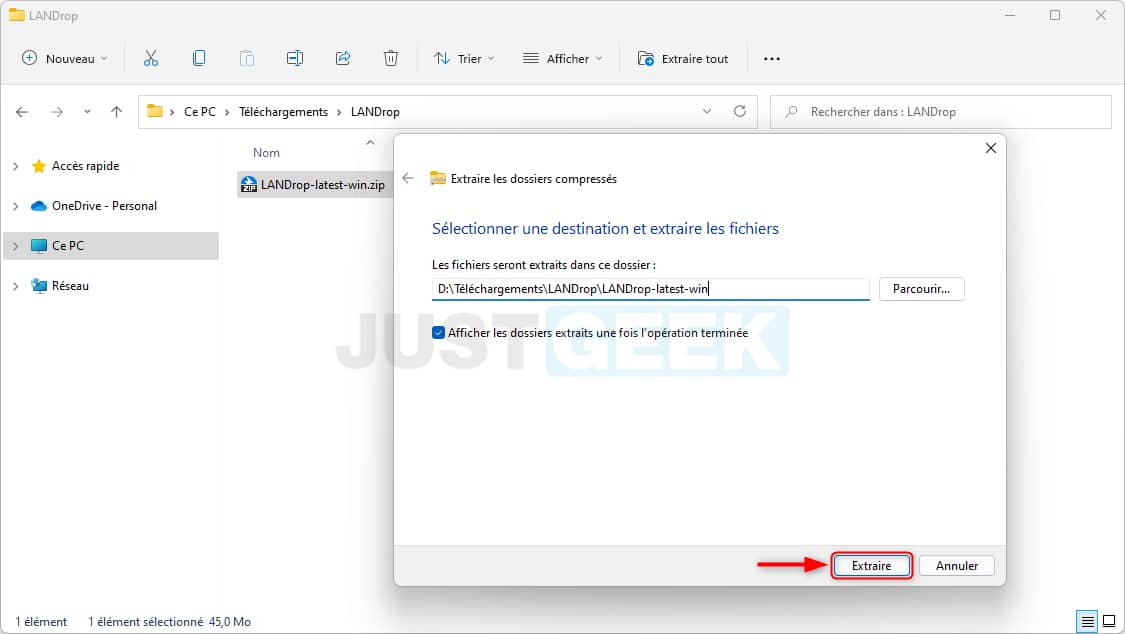Close the extraction dialog
This screenshot has height=634, width=1125.
pos(991,148)
